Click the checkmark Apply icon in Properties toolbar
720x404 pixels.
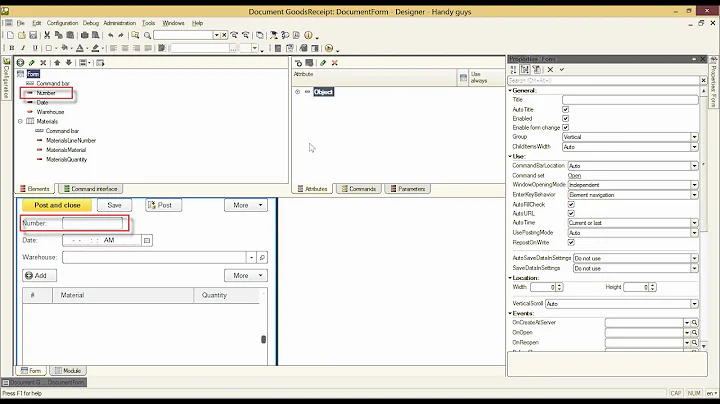[x=562, y=69]
